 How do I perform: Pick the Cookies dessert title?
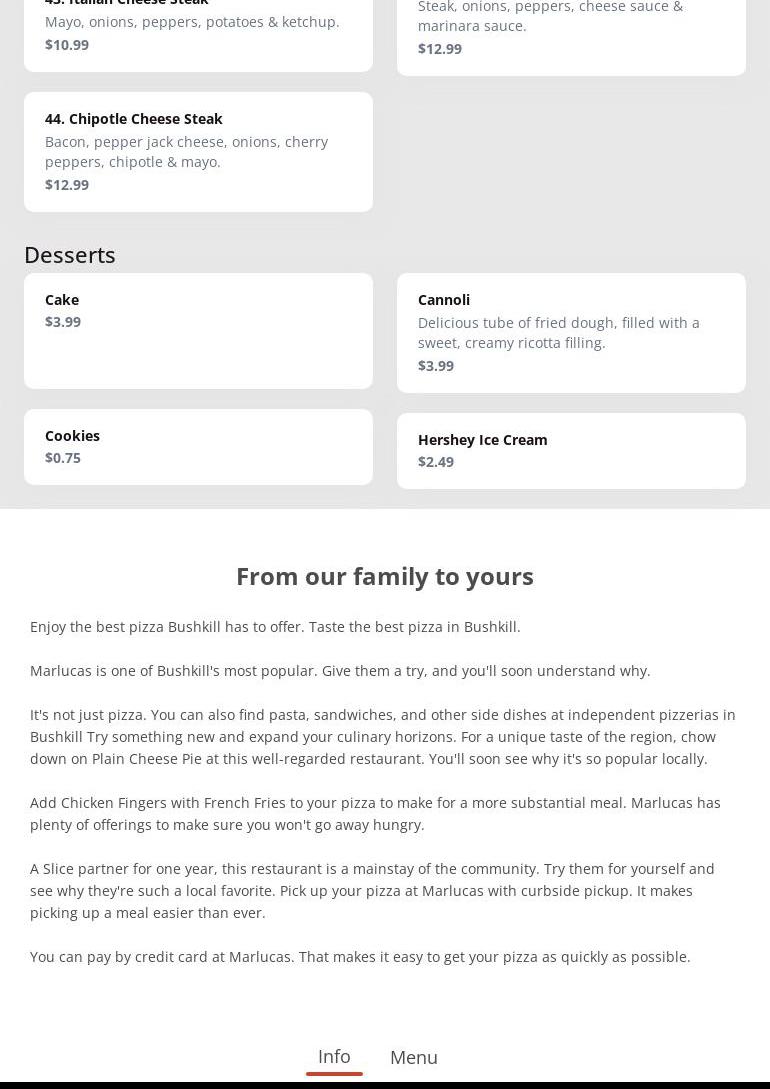tap(72, 436)
